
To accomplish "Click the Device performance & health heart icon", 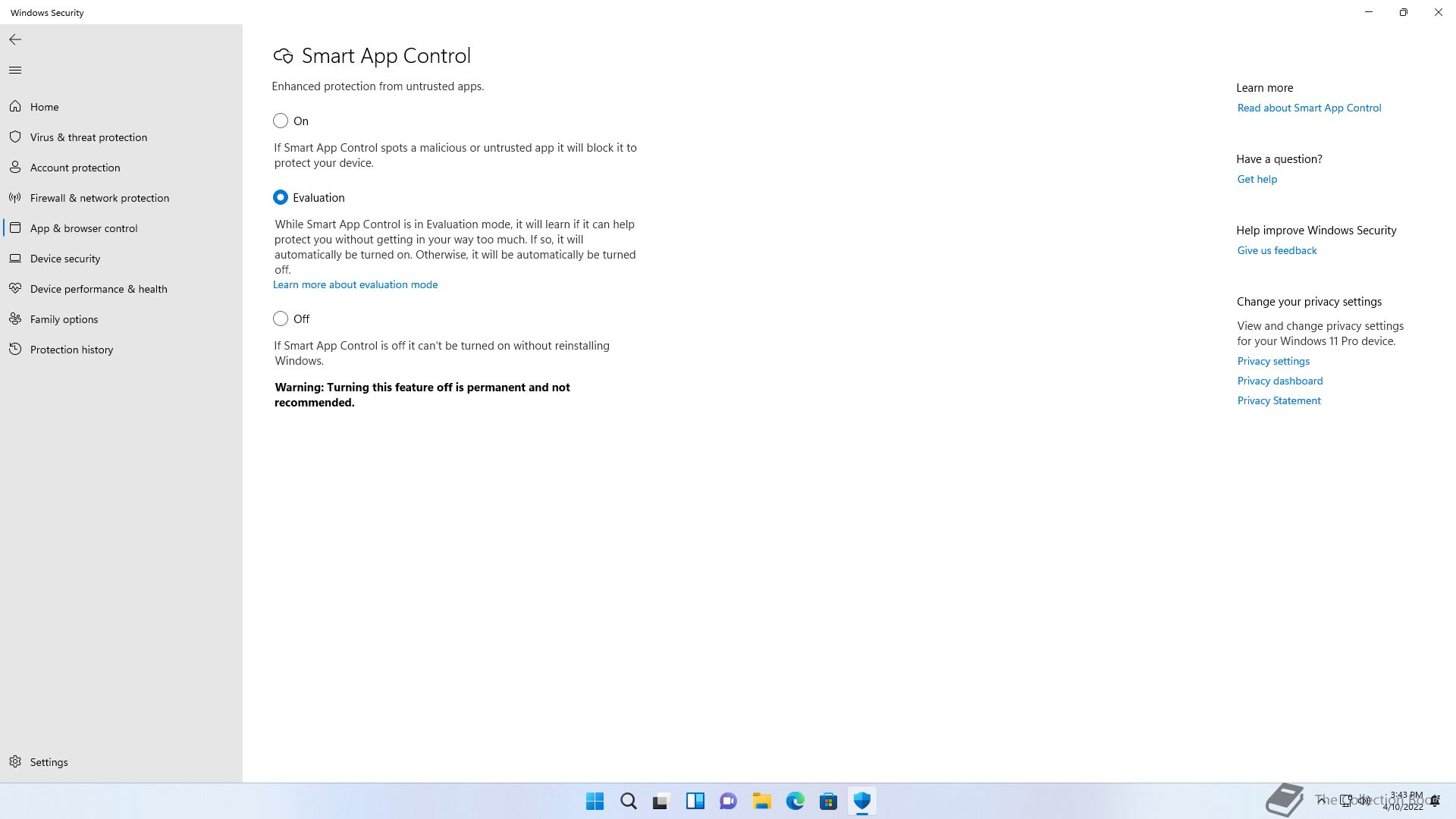I will 15,289.
